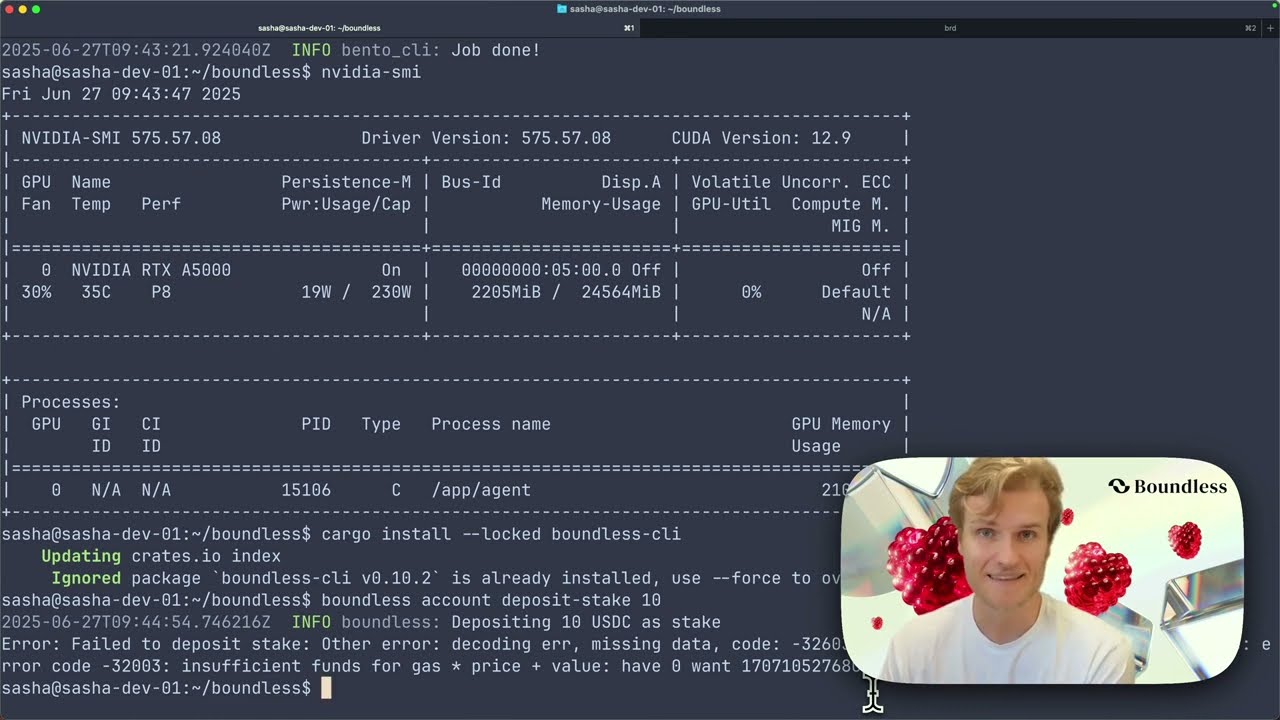
Task: Click the nvidia-smi command text
Action: click(374, 72)
